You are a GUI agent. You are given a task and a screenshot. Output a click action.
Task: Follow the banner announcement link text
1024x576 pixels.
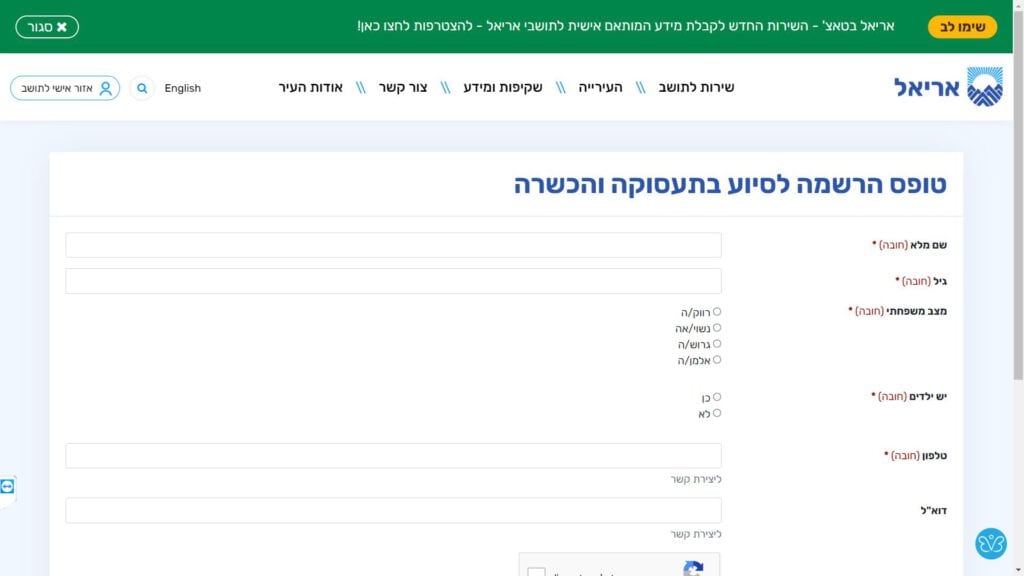626,26
